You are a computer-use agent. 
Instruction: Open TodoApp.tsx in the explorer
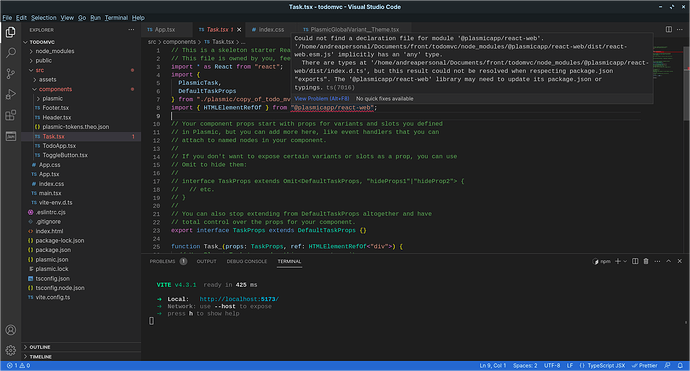81,146
